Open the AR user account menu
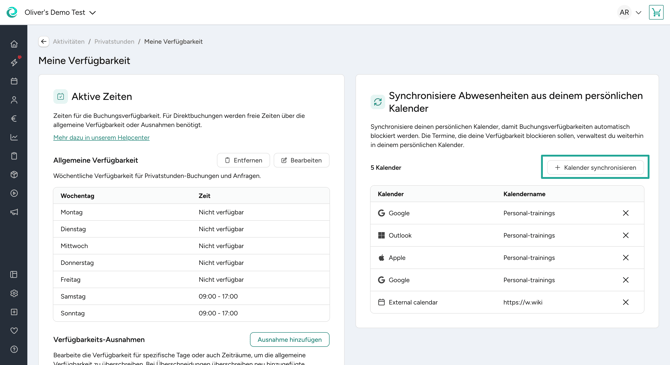This screenshot has height=365, width=670. [630, 12]
